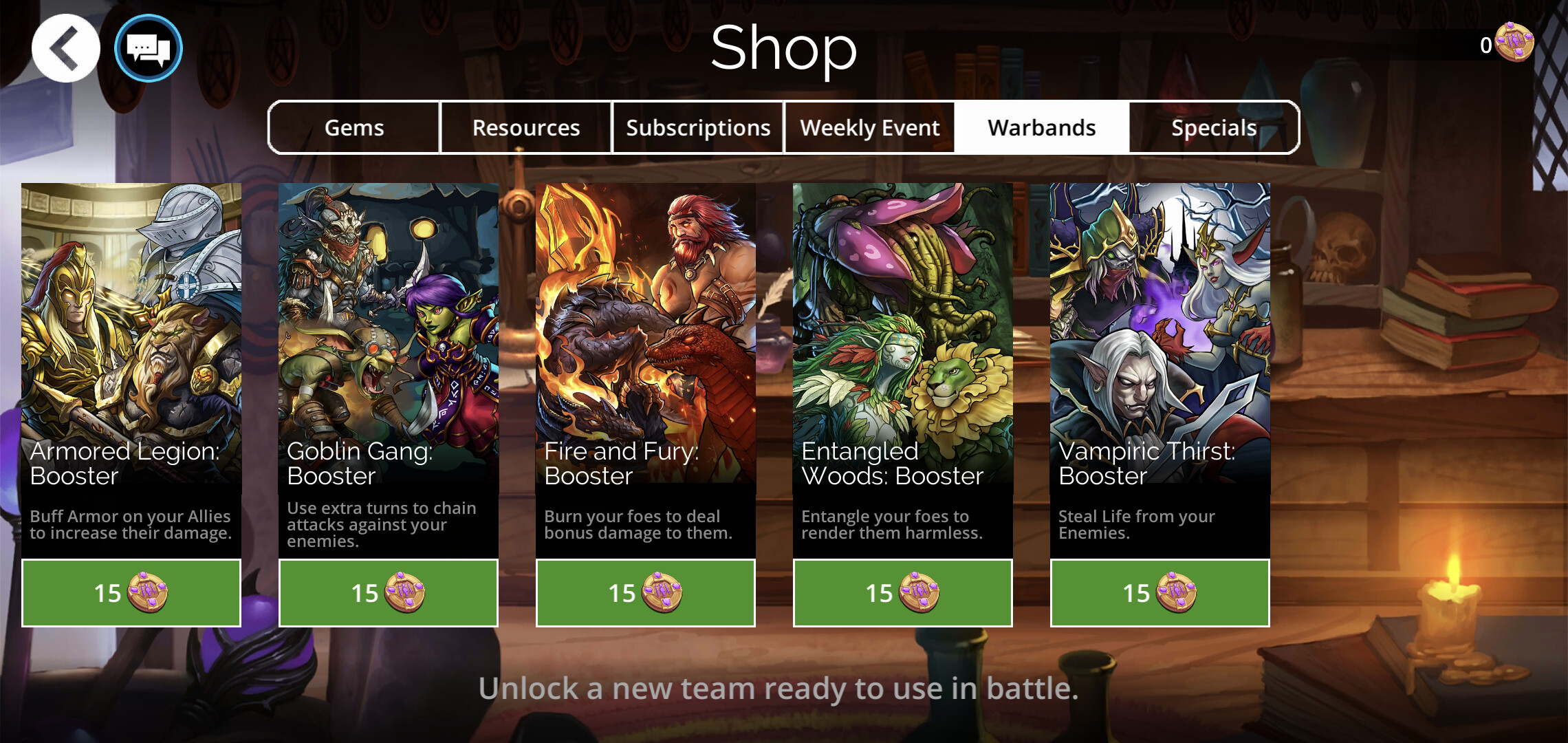Image resolution: width=1568 pixels, height=743 pixels.
Task: View Goblin Gang Booster artwork
Action: pos(389,333)
